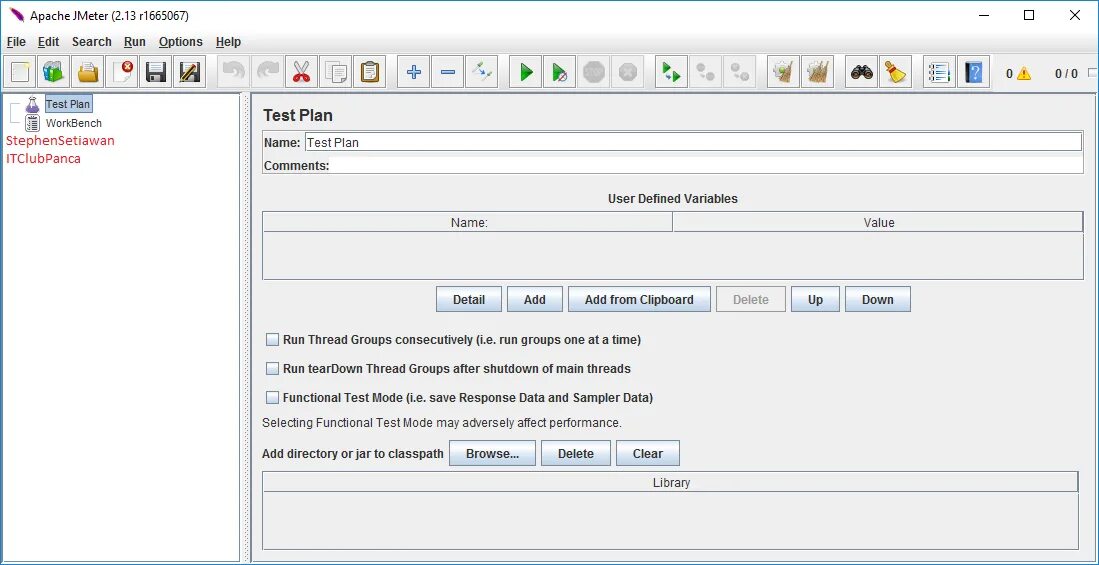Start the test with green play icon

coord(526,72)
